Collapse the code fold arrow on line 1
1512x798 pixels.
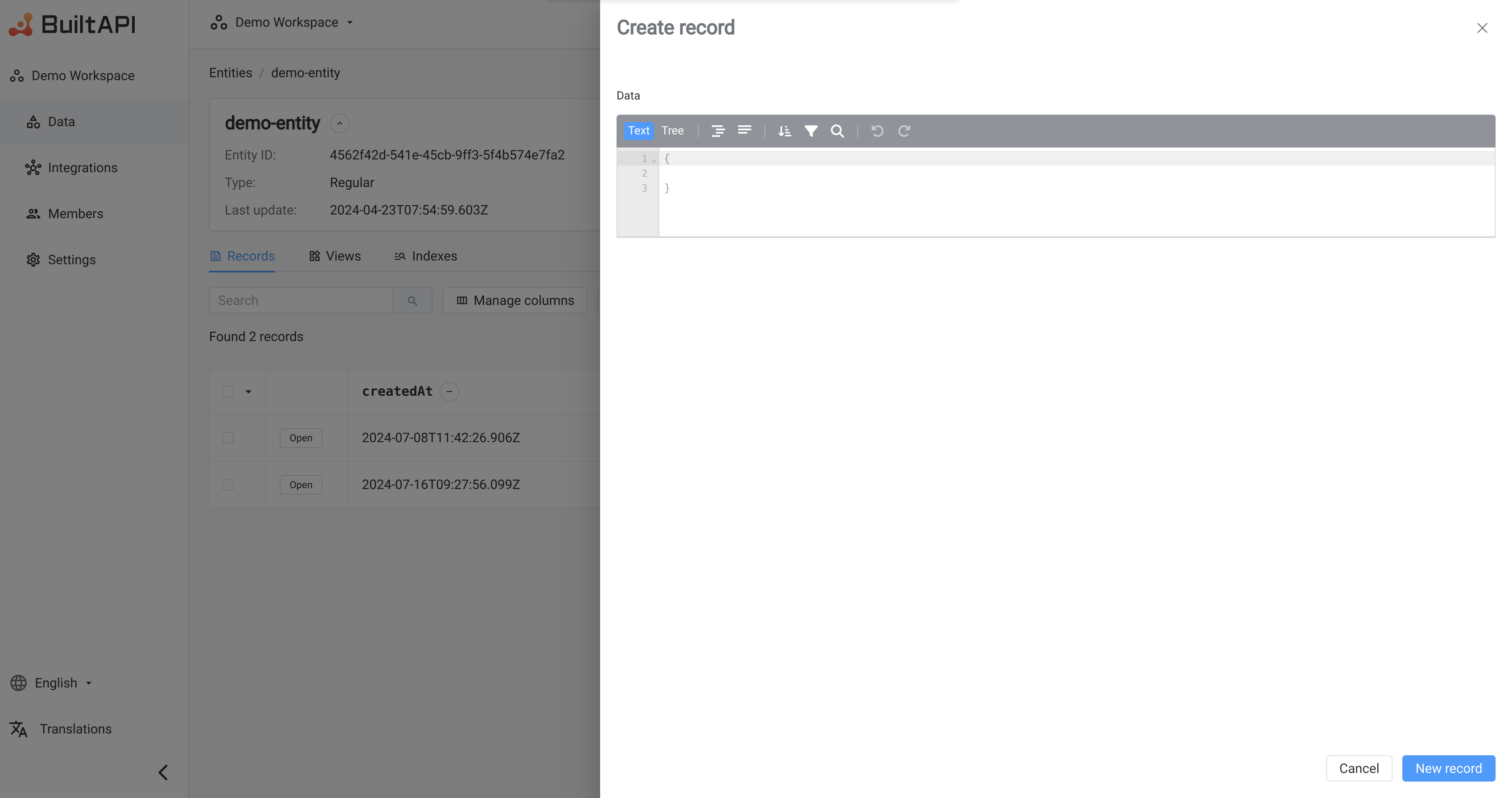click(x=654, y=160)
